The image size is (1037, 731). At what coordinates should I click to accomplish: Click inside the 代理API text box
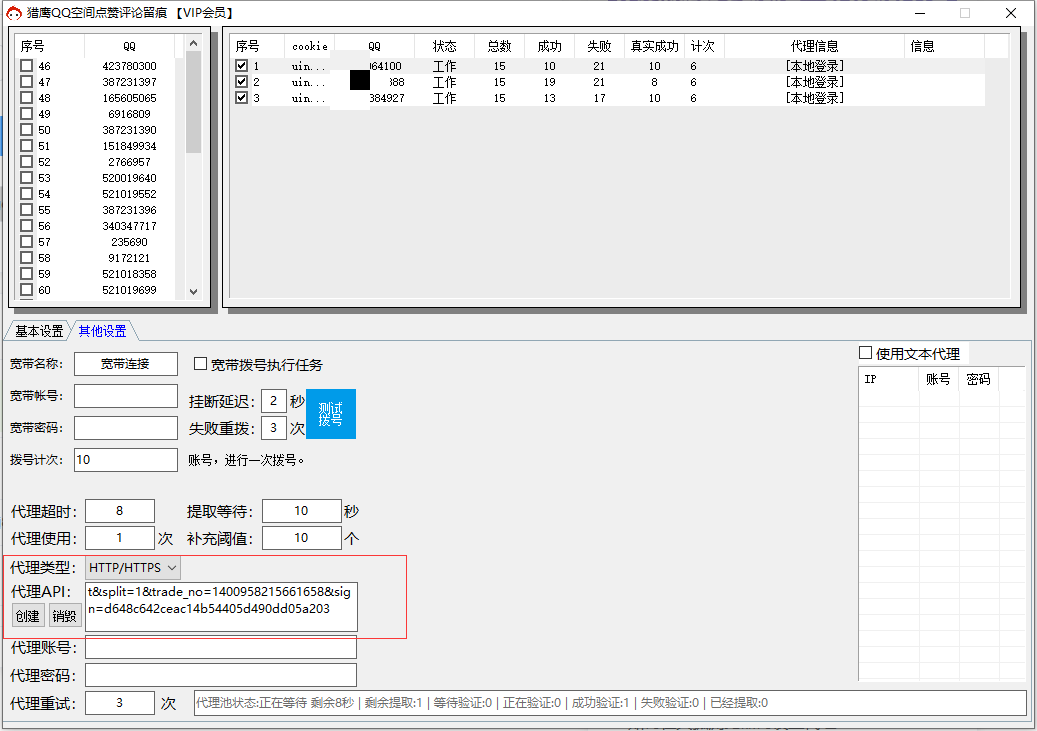(x=222, y=607)
